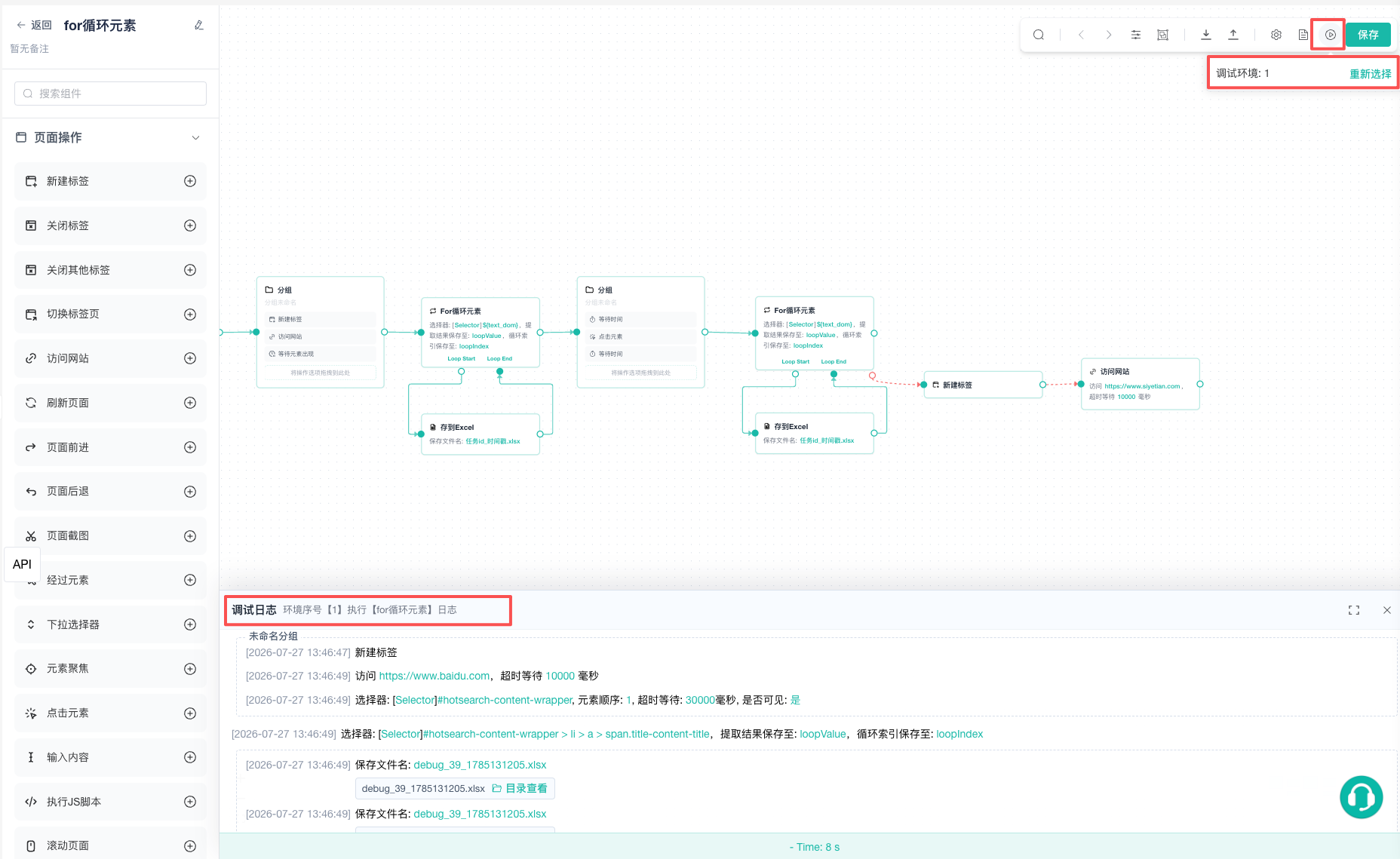Edit flow name with pencil icon
This screenshot has width=1400, height=859.
point(199,25)
